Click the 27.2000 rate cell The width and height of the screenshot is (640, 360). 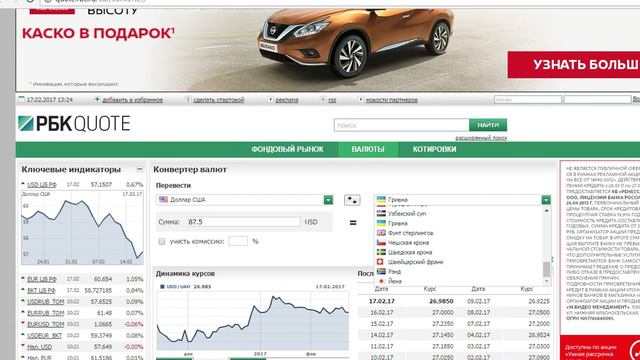coord(539,324)
